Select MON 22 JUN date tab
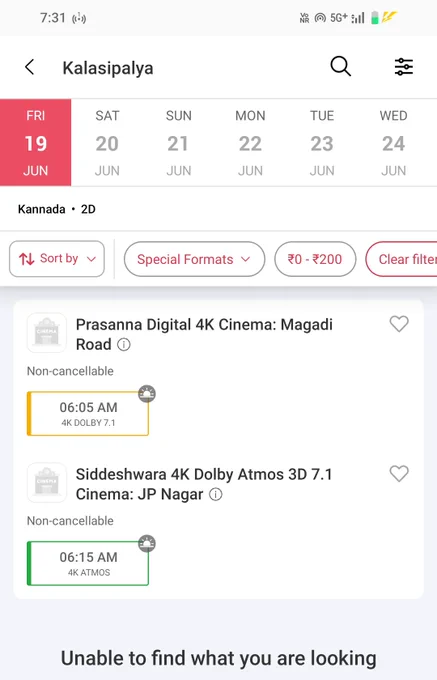 pyautogui.click(x=250, y=143)
